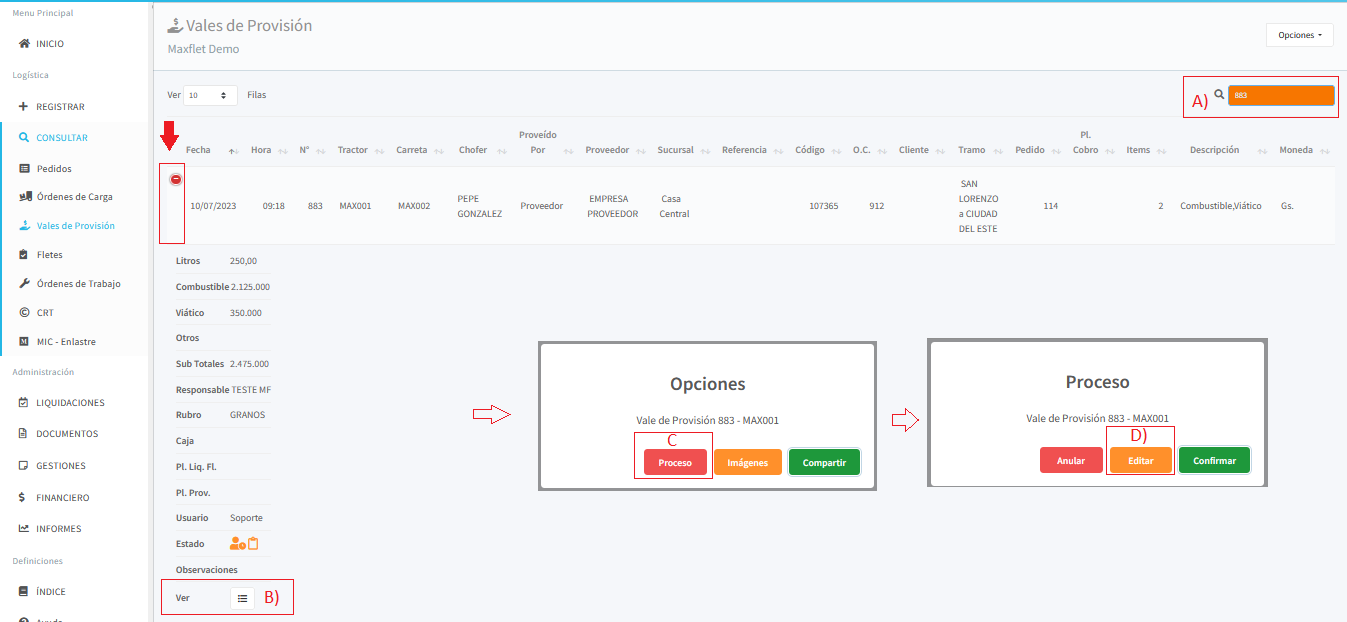
Task: Click the search field containing 883
Action: point(1281,95)
